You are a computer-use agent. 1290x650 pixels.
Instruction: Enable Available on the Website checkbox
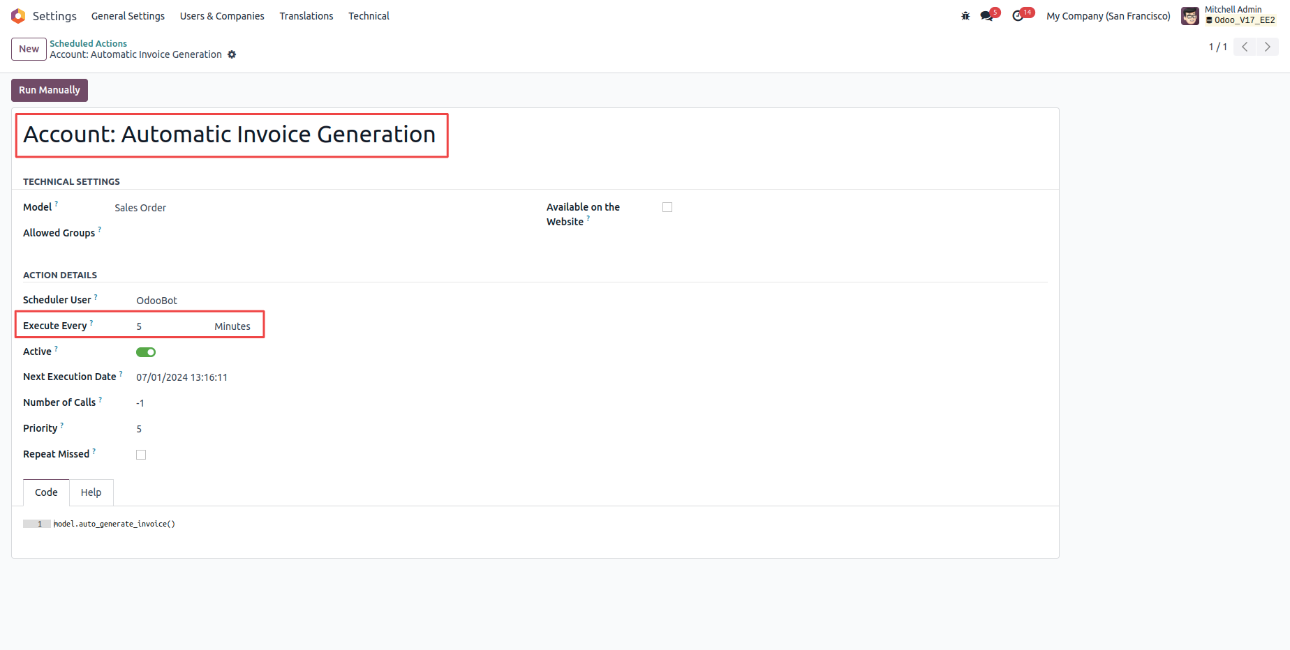coord(667,207)
